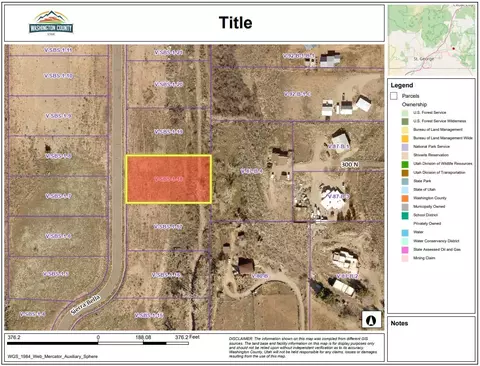Click the State Park swatch
The image size is (480, 366).
(x=405, y=181)
